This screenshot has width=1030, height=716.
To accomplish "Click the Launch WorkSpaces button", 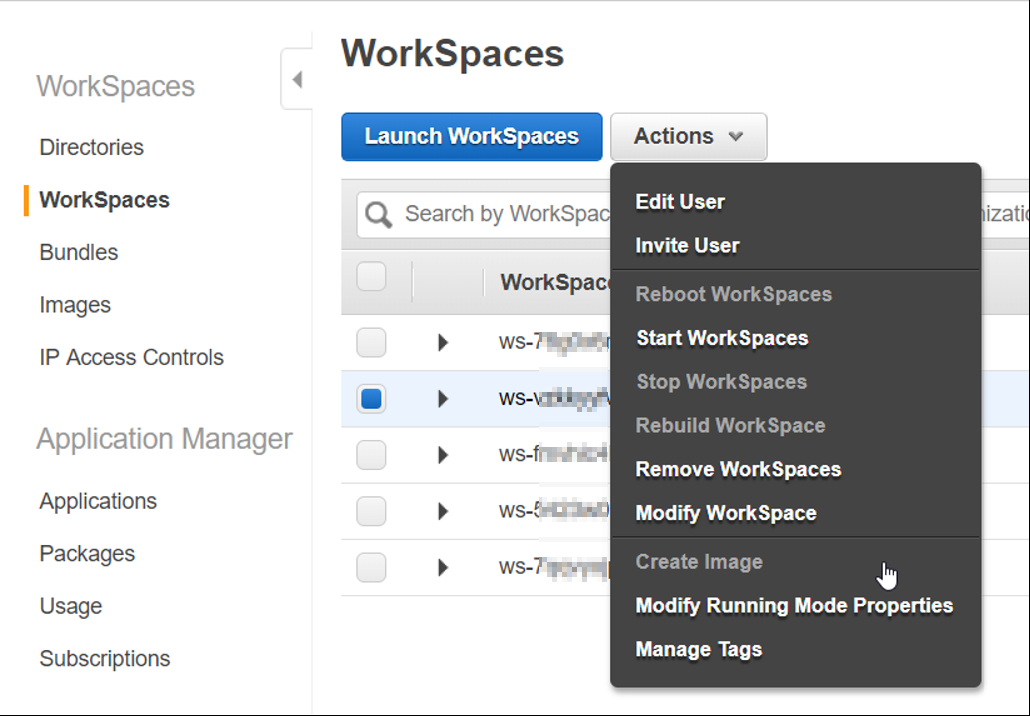I will (x=471, y=136).
